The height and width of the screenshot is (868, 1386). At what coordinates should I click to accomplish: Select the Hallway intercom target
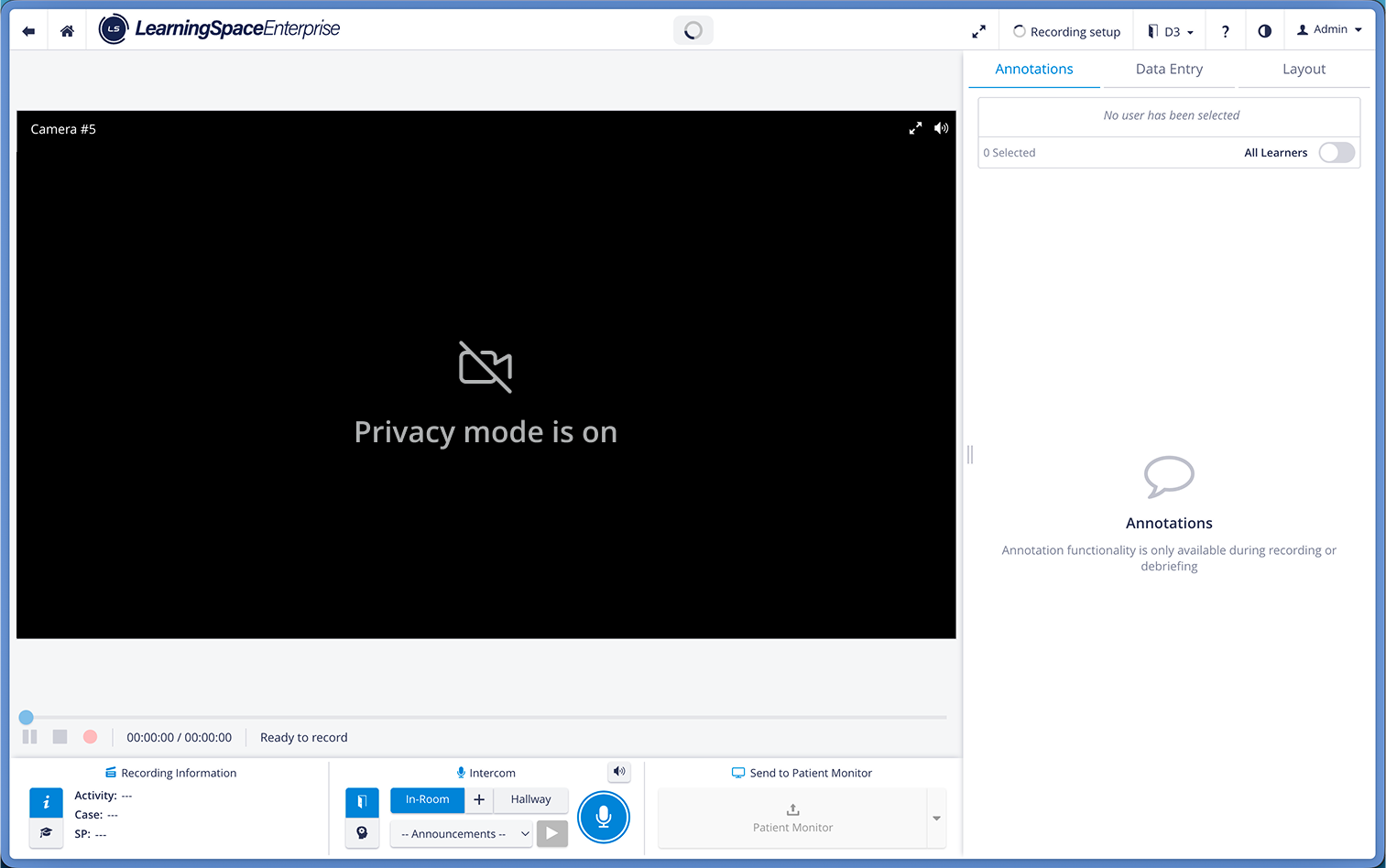pyautogui.click(x=531, y=799)
